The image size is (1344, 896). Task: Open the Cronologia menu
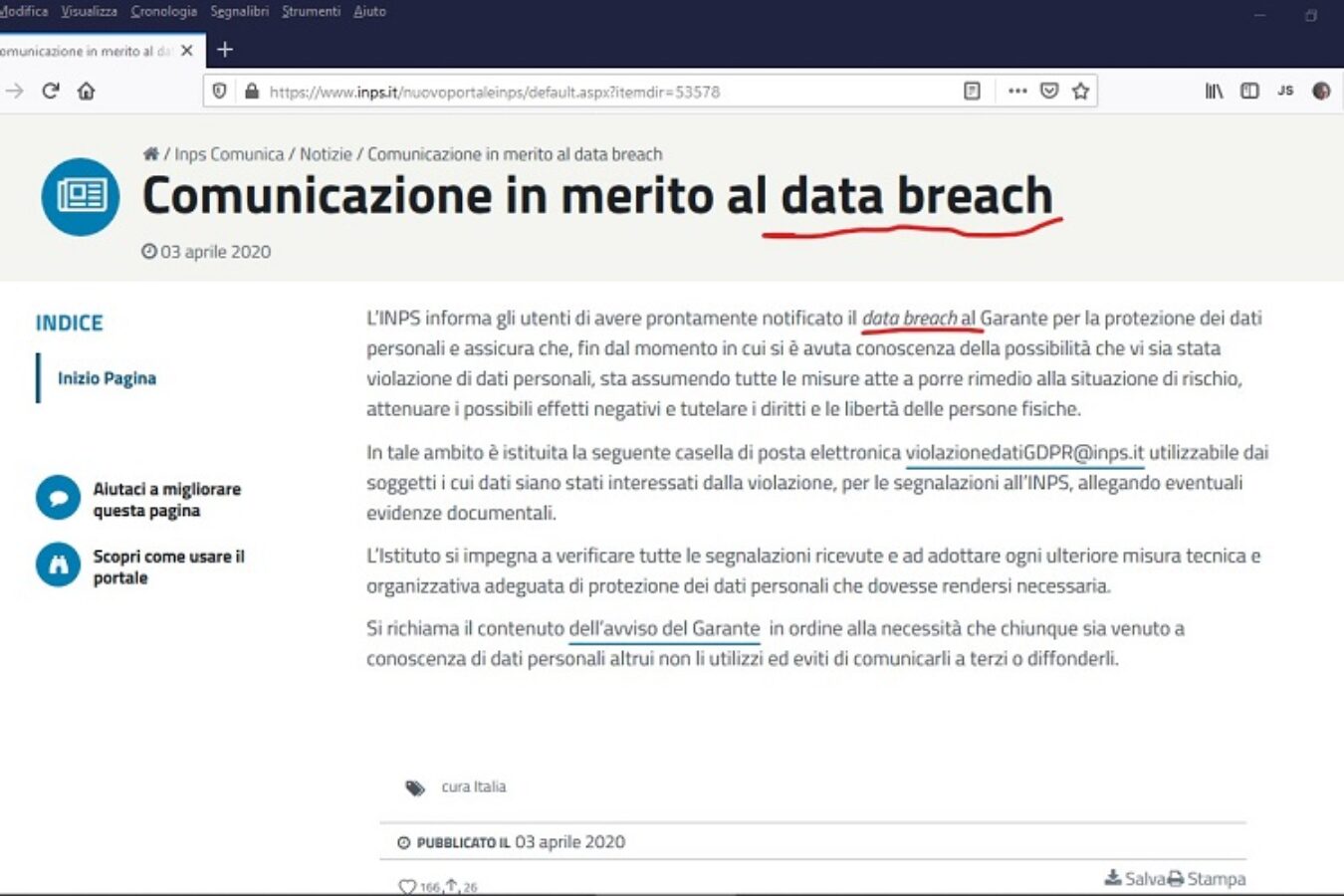click(163, 11)
